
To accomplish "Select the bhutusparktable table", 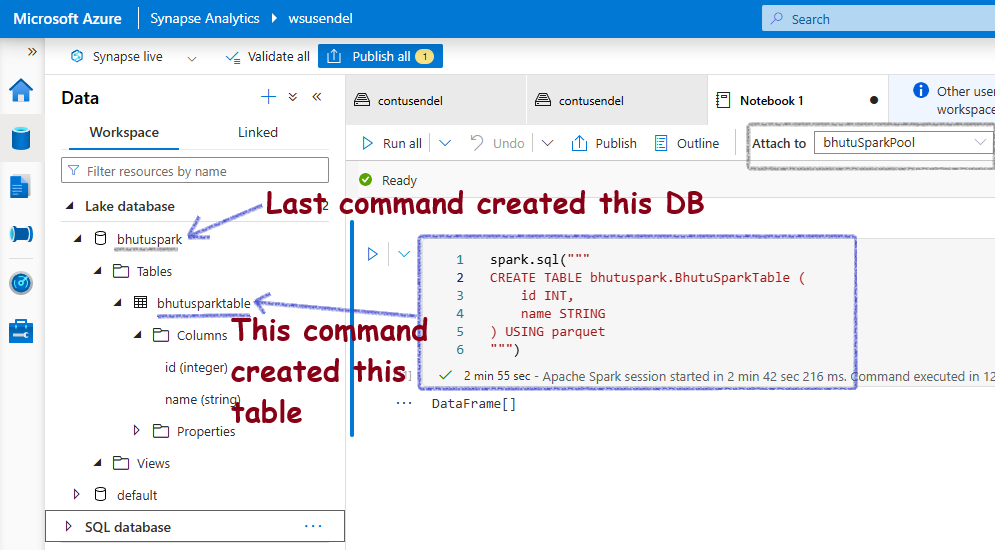I will pyautogui.click(x=204, y=303).
